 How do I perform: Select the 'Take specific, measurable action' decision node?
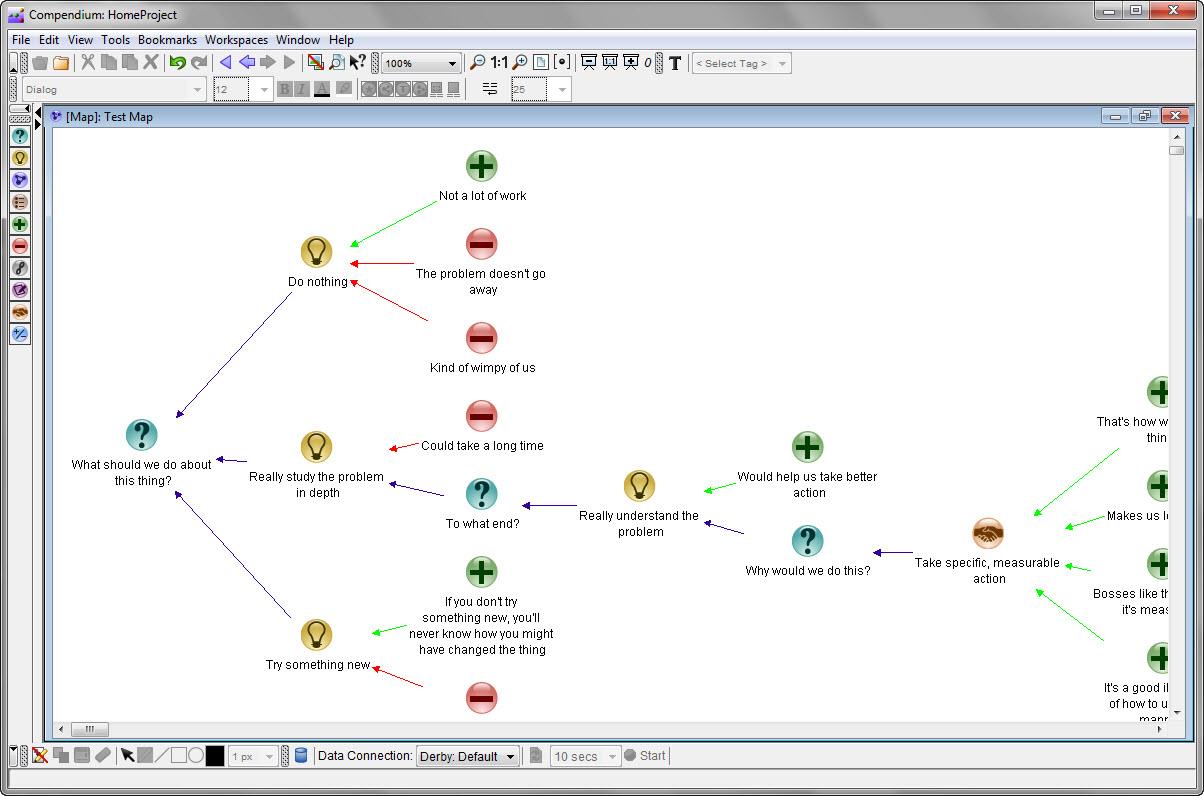coord(988,534)
